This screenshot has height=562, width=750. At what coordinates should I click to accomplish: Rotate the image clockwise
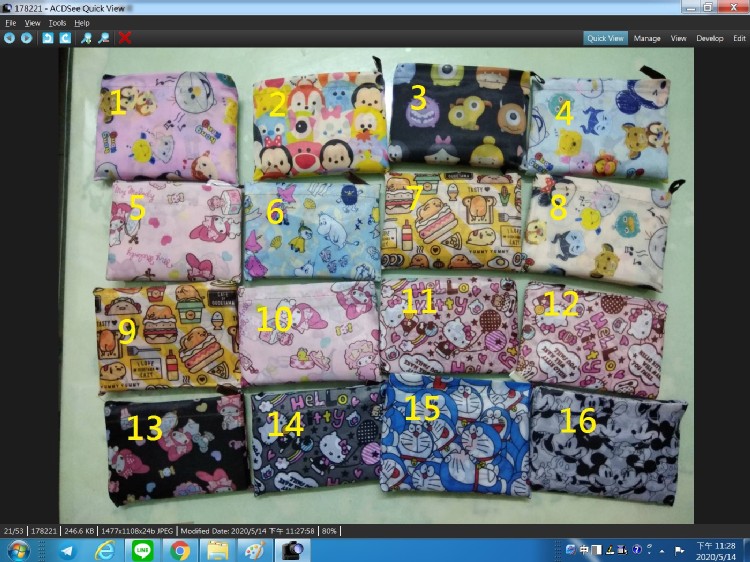point(65,38)
